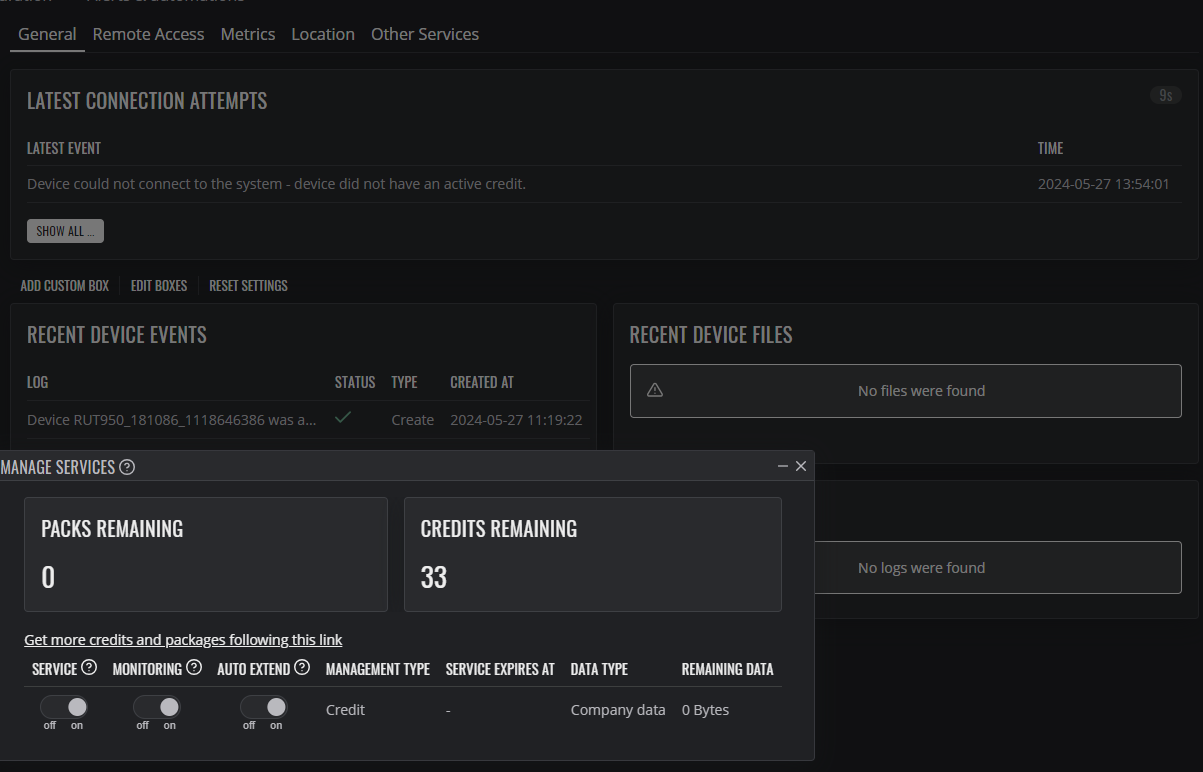The image size is (1203, 772).
Task: Click help icon next to MONITORING column
Action: pos(194,667)
